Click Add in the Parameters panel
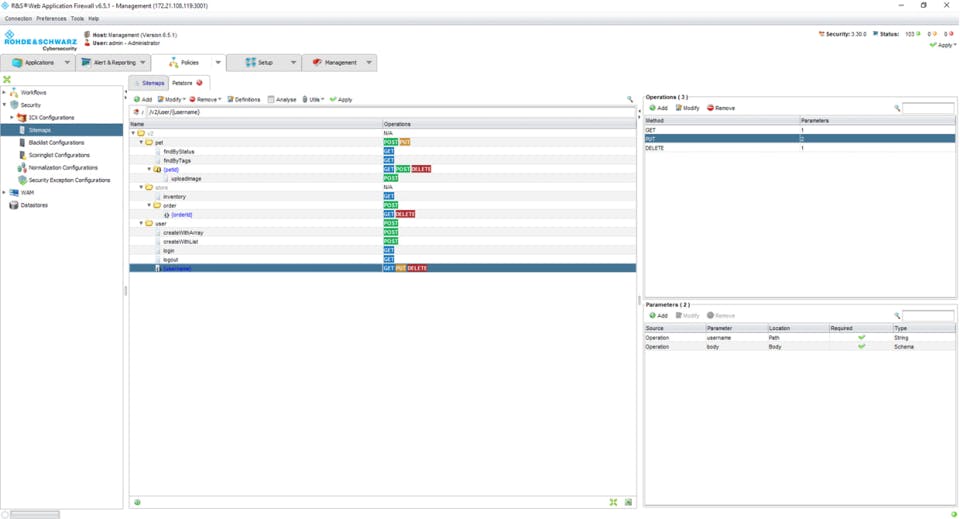The width and height of the screenshot is (960, 519). tap(658, 315)
